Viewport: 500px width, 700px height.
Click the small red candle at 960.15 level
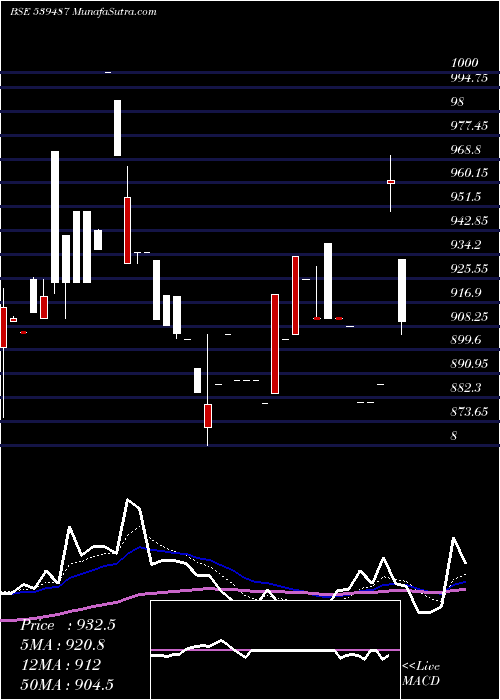coord(391,182)
